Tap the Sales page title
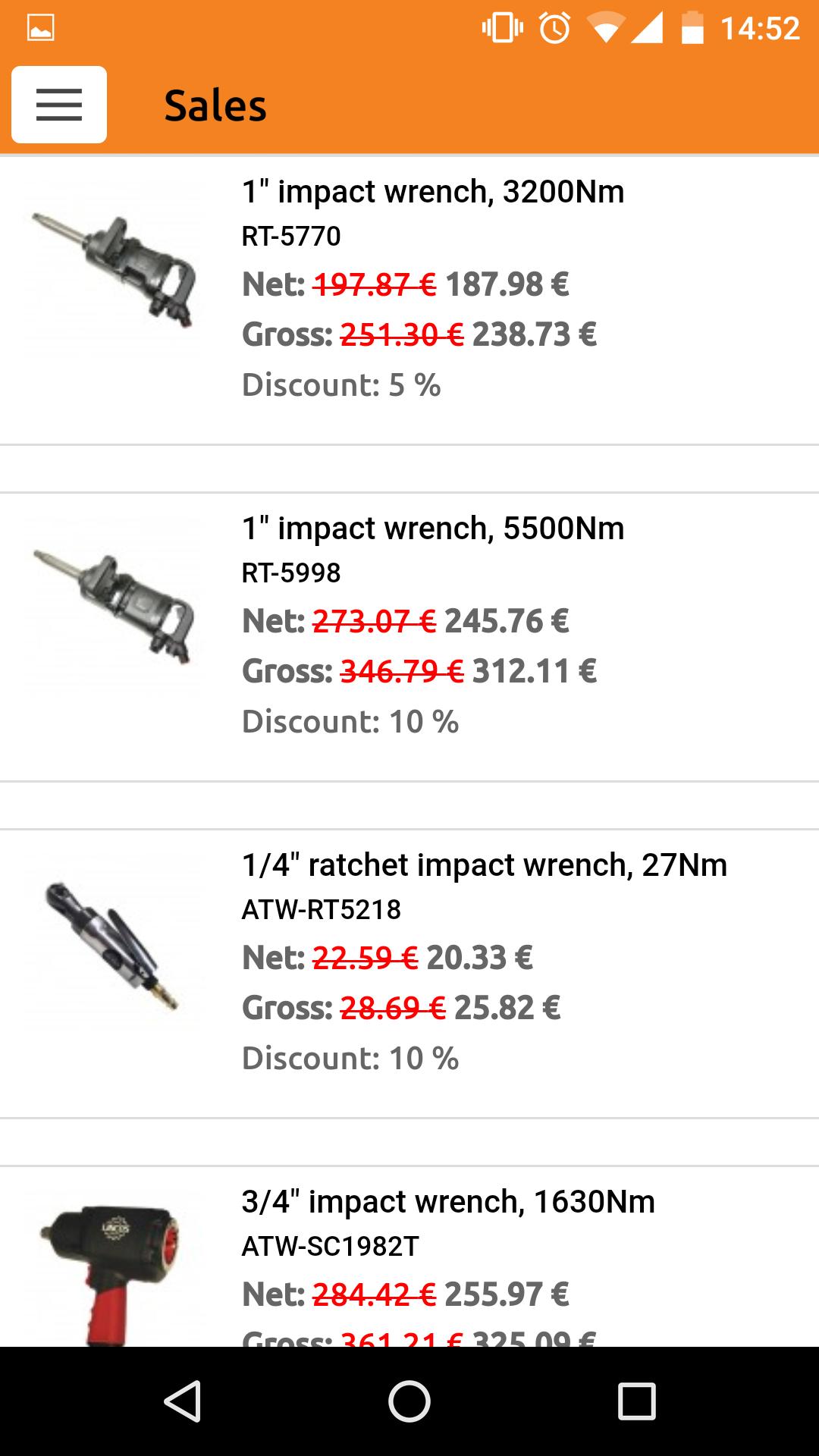Image resolution: width=819 pixels, height=1456 pixels. tap(215, 105)
